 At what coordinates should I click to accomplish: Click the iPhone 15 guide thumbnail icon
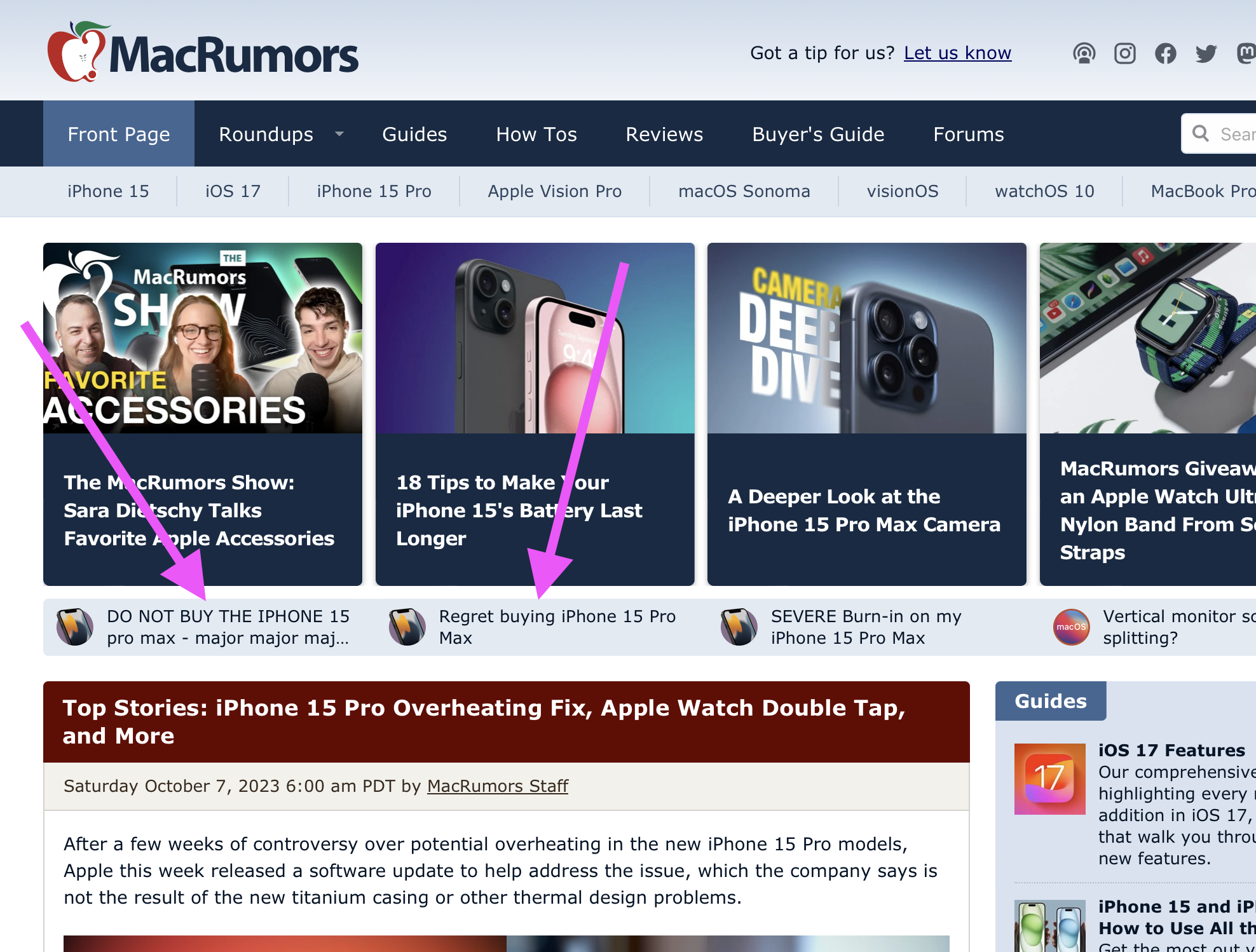[x=1050, y=926]
